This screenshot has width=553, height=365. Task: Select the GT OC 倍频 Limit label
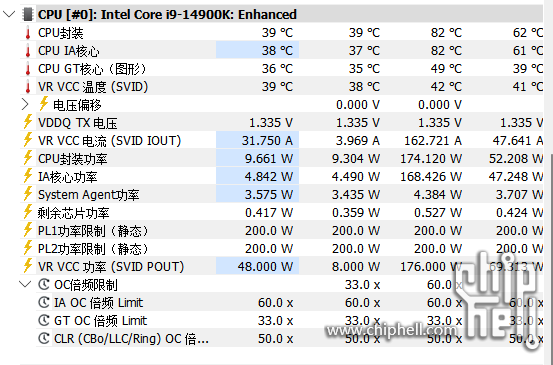(101, 321)
